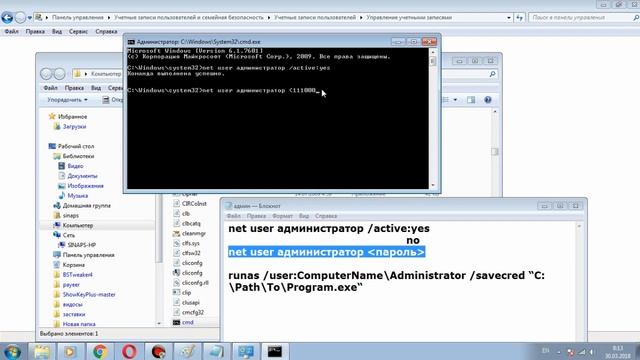Select Избранное star in navigation pane
Screen dimensions: 640x360
click(52, 116)
